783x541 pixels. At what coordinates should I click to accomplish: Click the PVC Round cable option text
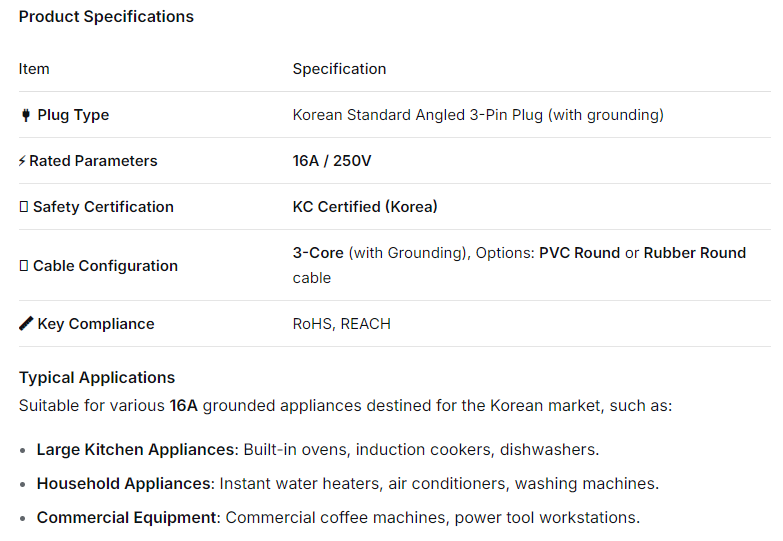click(579, 253)
